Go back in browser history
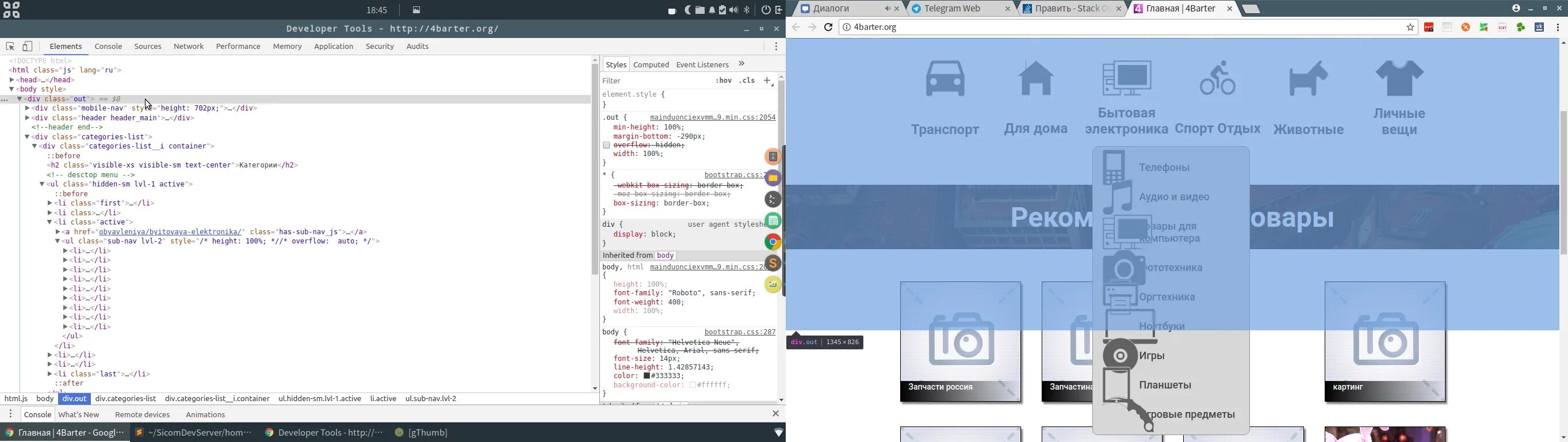The image size is (1568, 442). pyautogui.click(x=796, y=28)
